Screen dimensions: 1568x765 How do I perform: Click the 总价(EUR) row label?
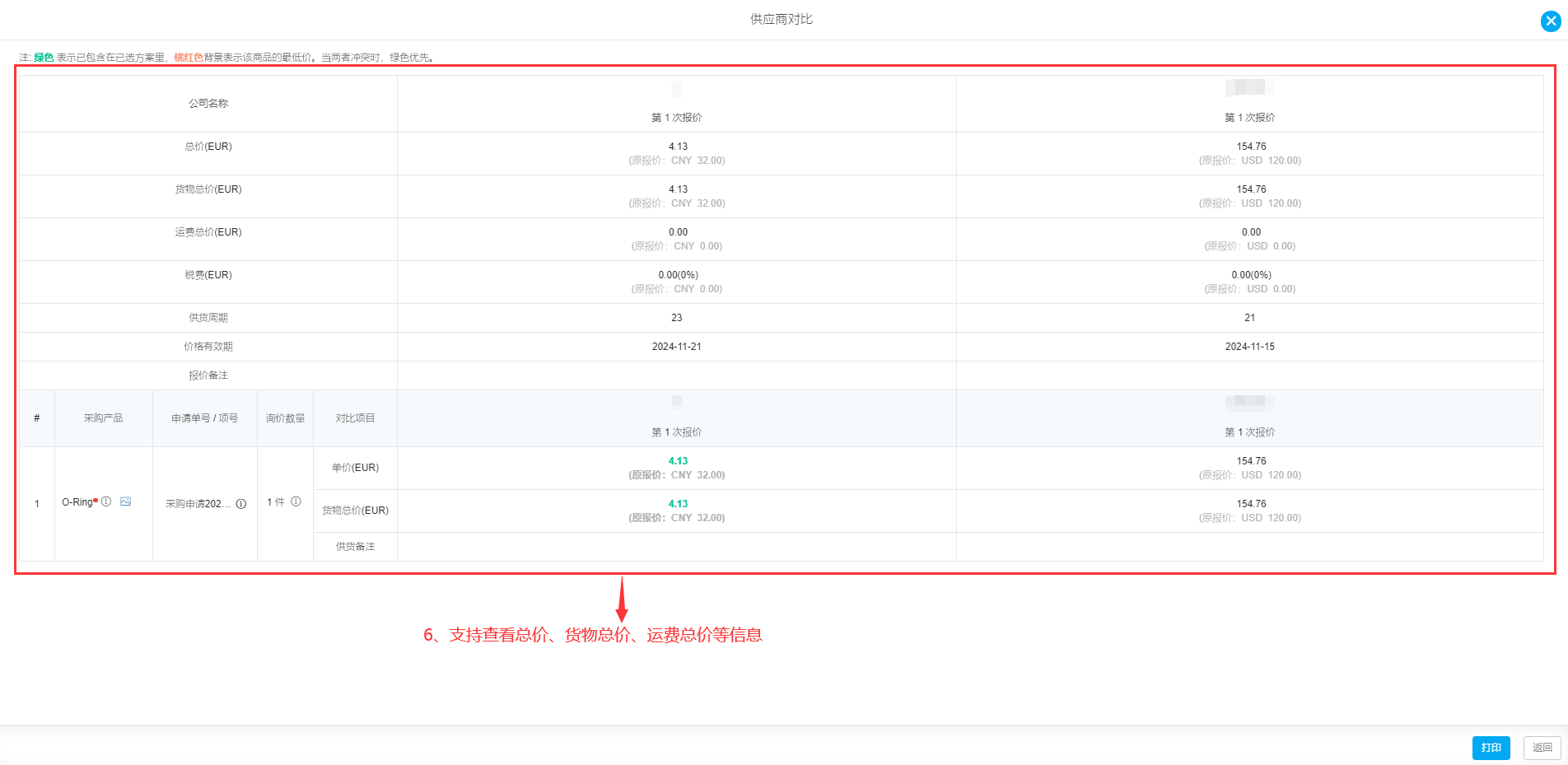pyautogui.click(x=208, y=147)
